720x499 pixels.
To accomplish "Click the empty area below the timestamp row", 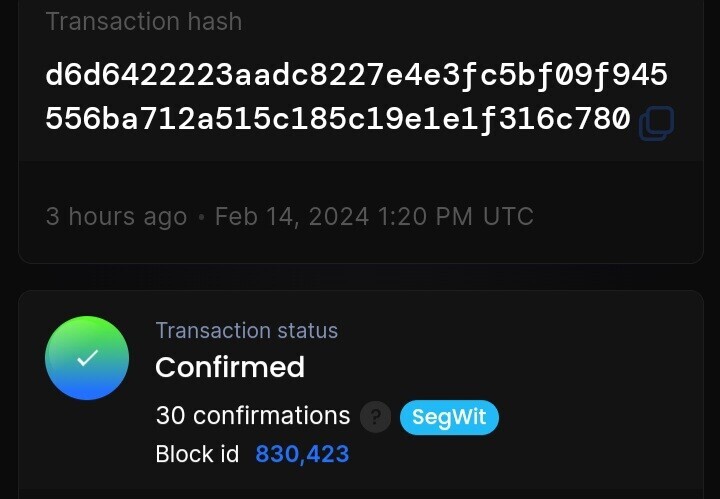I will click(x=360, y=247).
